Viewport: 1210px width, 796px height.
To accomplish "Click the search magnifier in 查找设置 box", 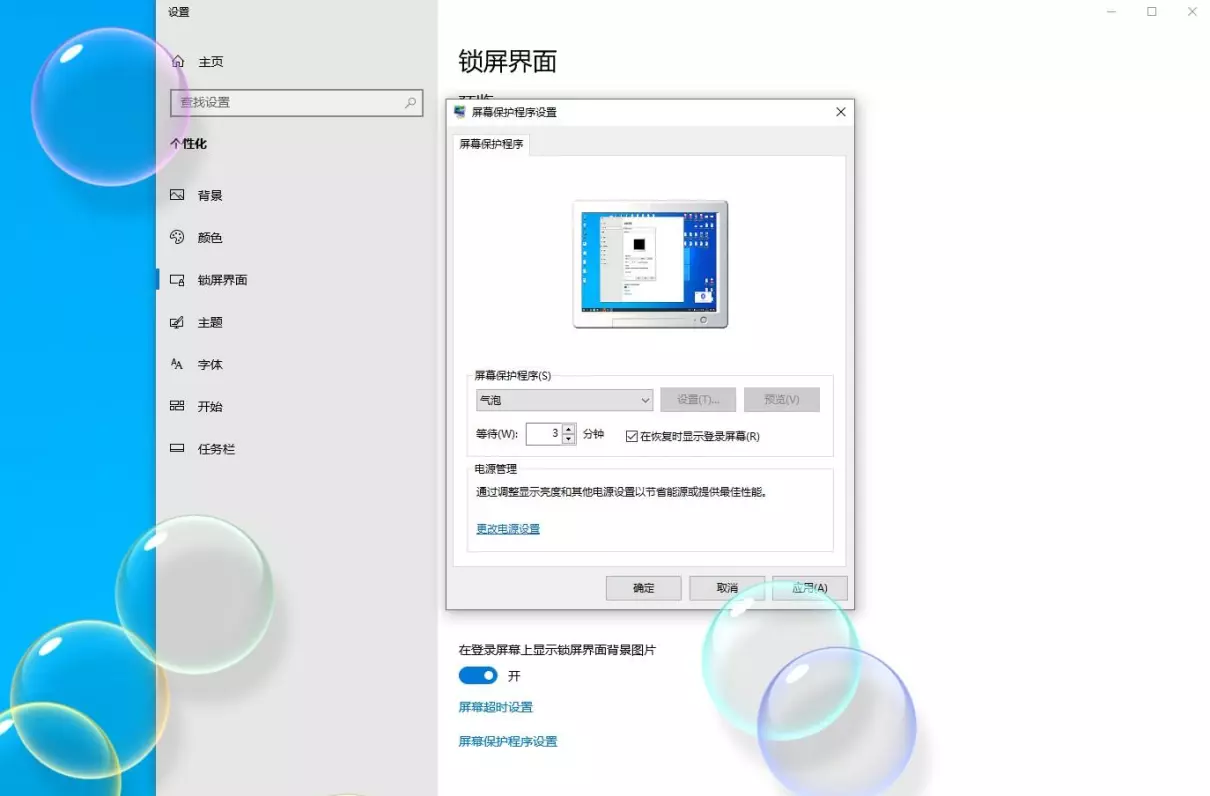I will [x=410, y=103].
